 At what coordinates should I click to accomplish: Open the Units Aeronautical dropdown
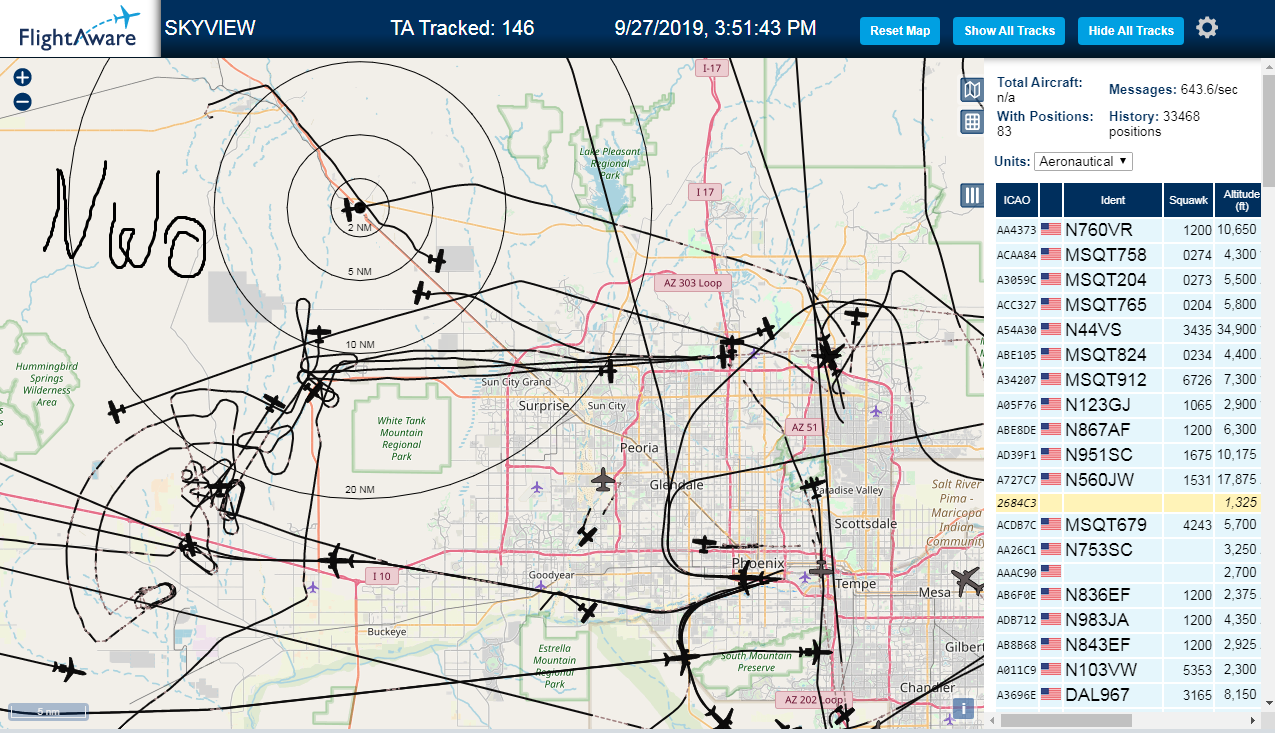(1083, 161)
